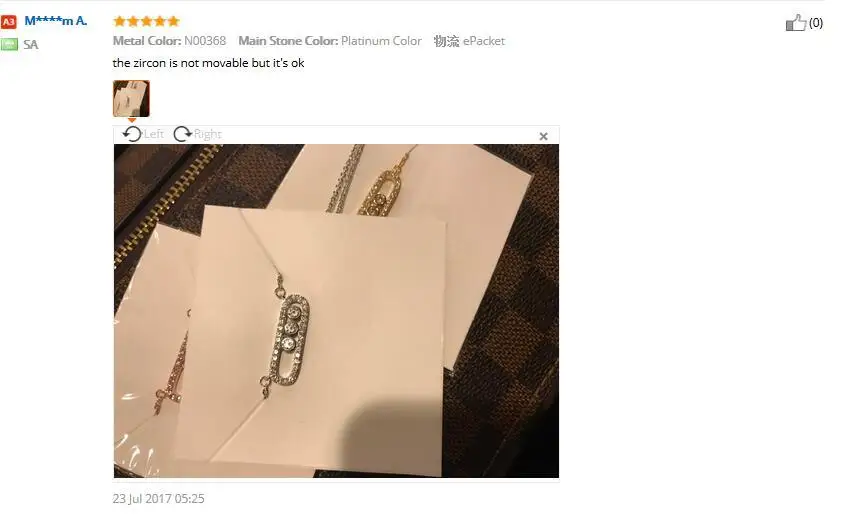Open reviewer profile M*****m A.

pos(56,21)
